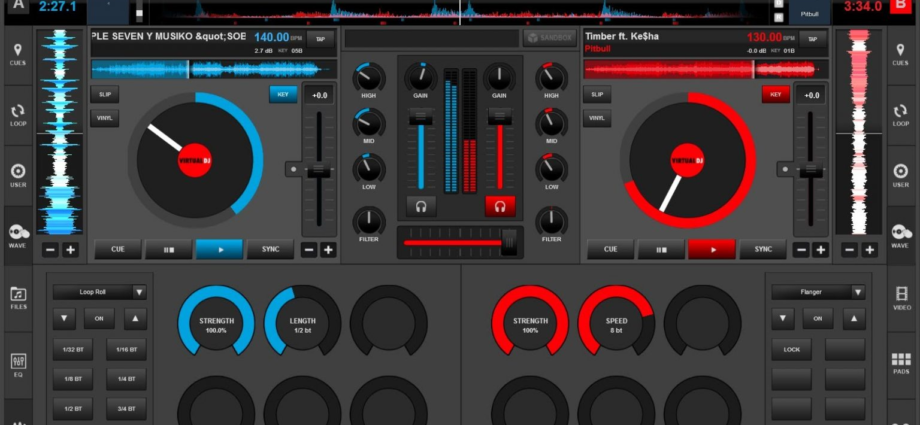This screenshot has width=920, height=425.
Task: Tap tempo for deck A
Action: point(320,39)
